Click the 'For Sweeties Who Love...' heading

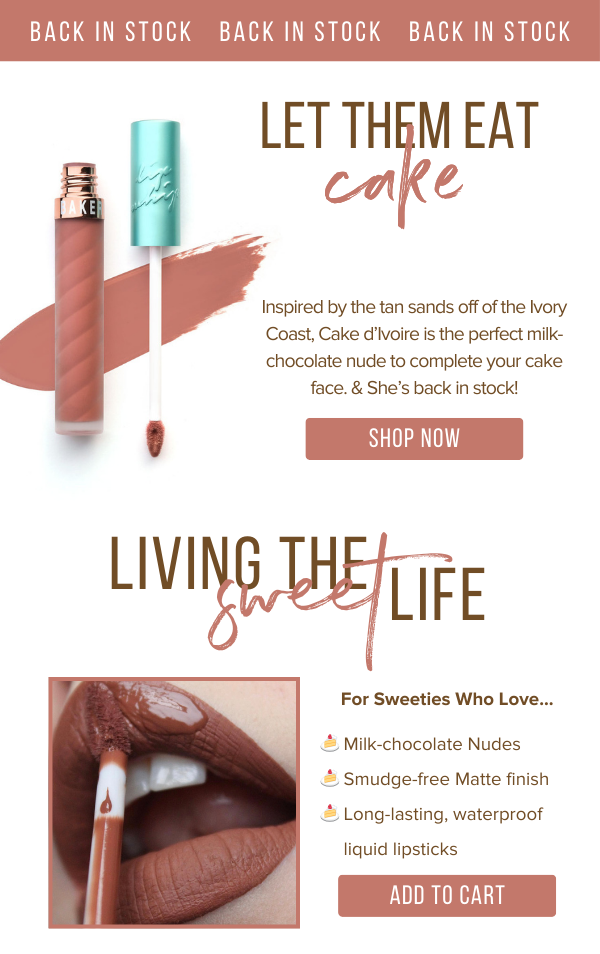pos(447,699)
